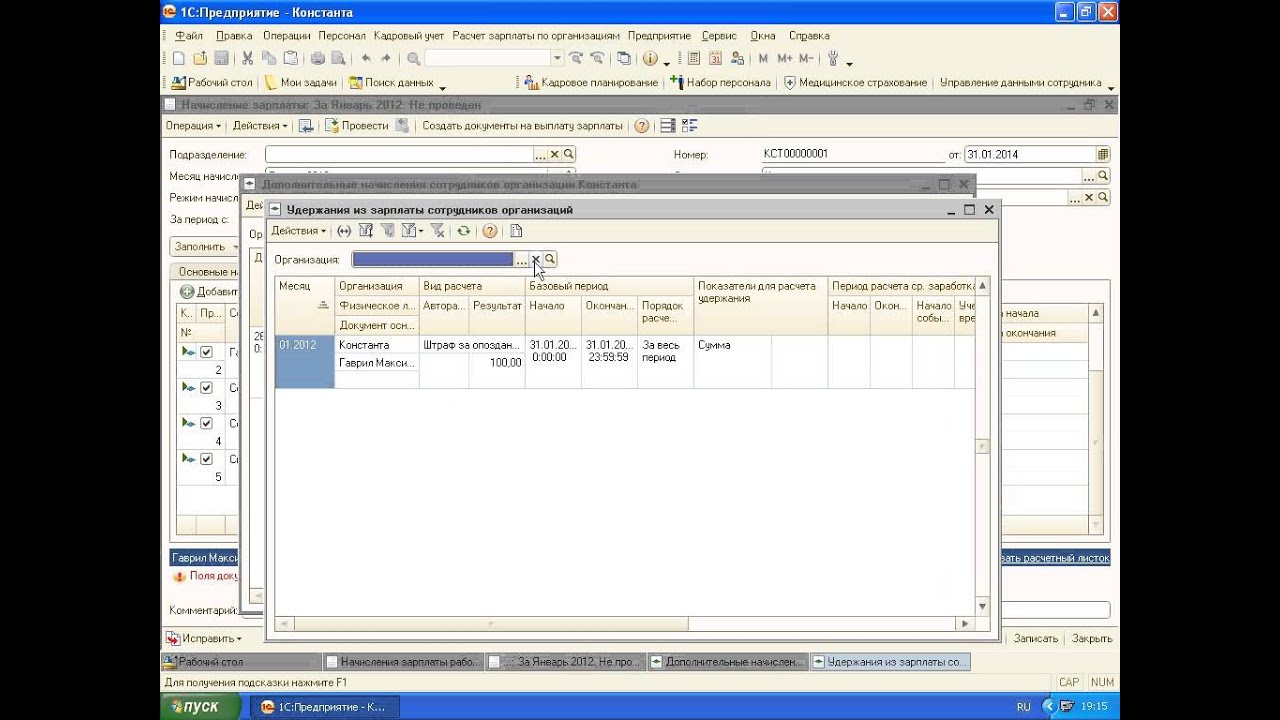Click the Пуск start button

coord(201,707)
